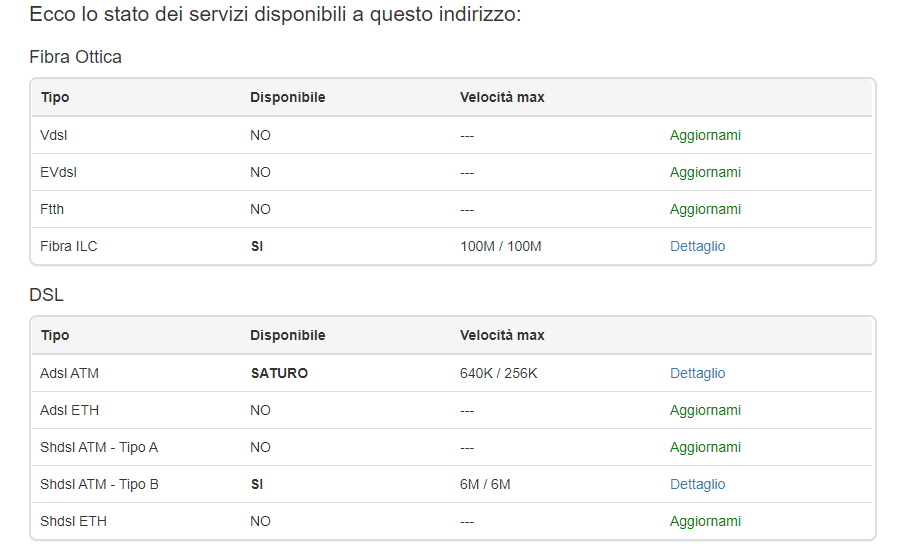The height and width of the screenshot is (560, 921).
Task: Select the SATURO status for Adsl ATM
Action: (x=279, y=373)
